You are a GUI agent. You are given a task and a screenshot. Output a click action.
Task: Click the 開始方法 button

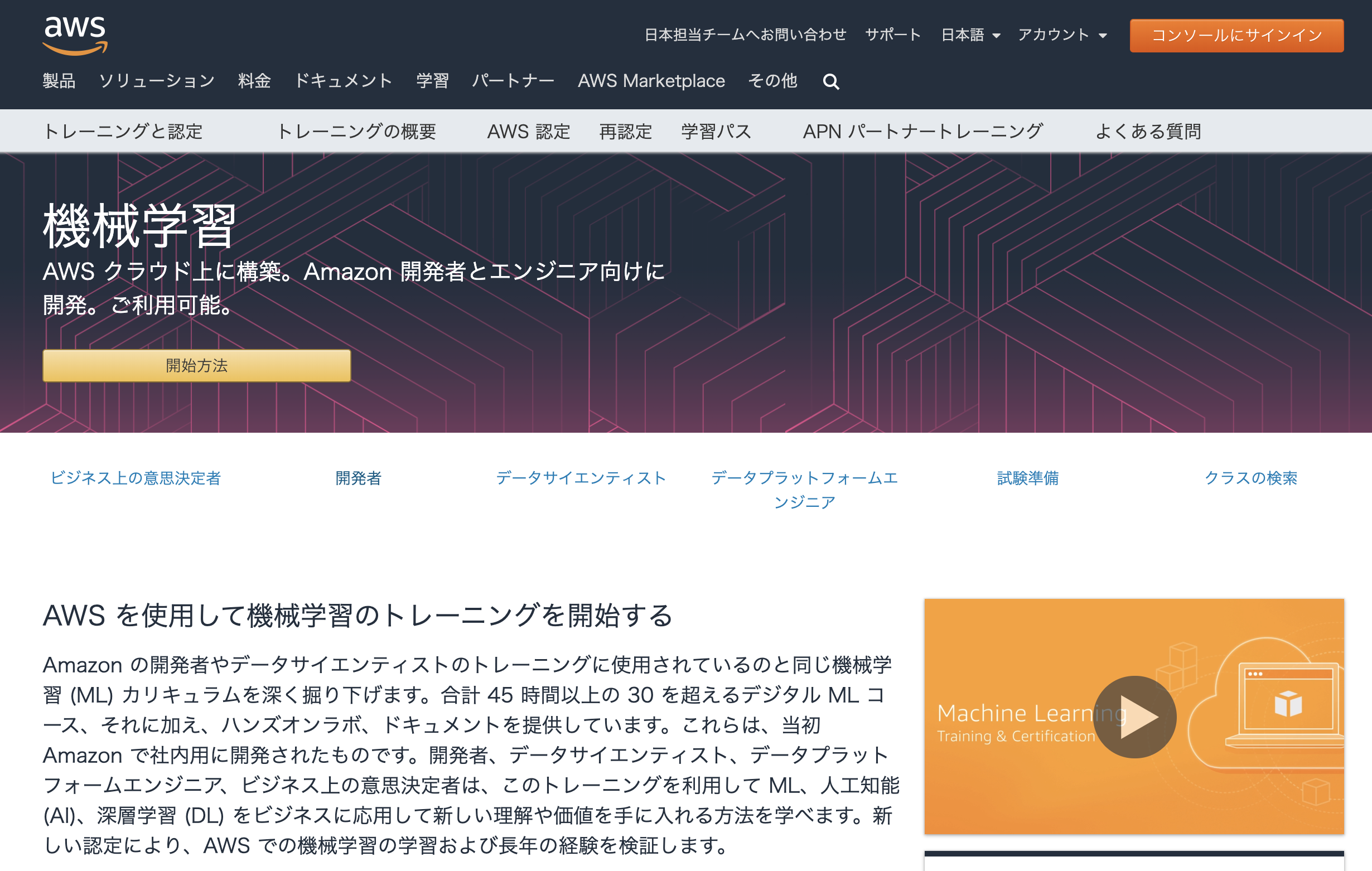[195, 366]
